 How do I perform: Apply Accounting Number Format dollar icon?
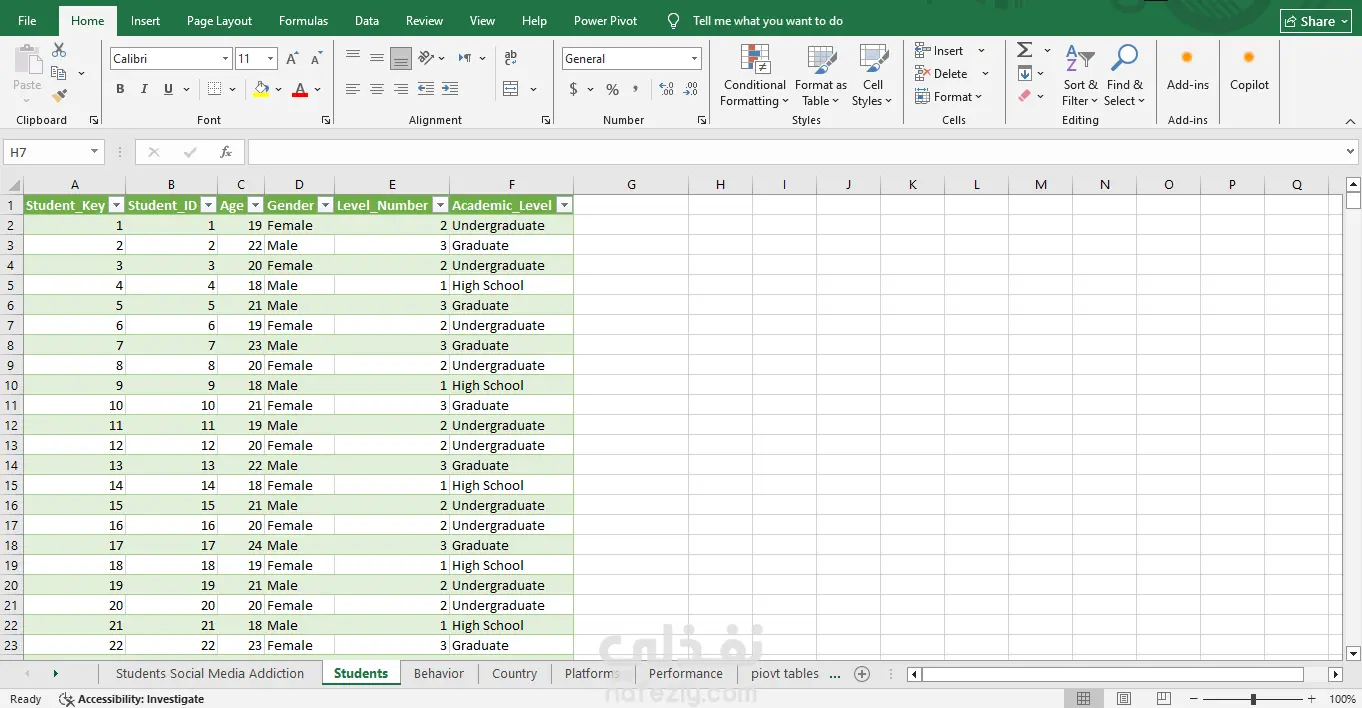point(573,89)
